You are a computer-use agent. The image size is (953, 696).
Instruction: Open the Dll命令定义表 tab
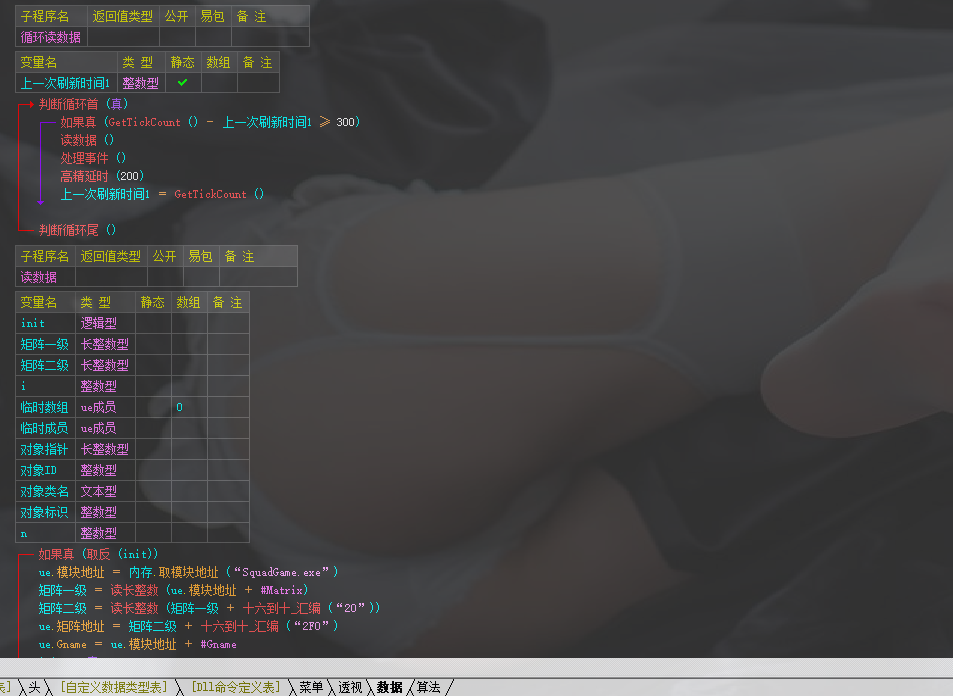coord(236,687)
